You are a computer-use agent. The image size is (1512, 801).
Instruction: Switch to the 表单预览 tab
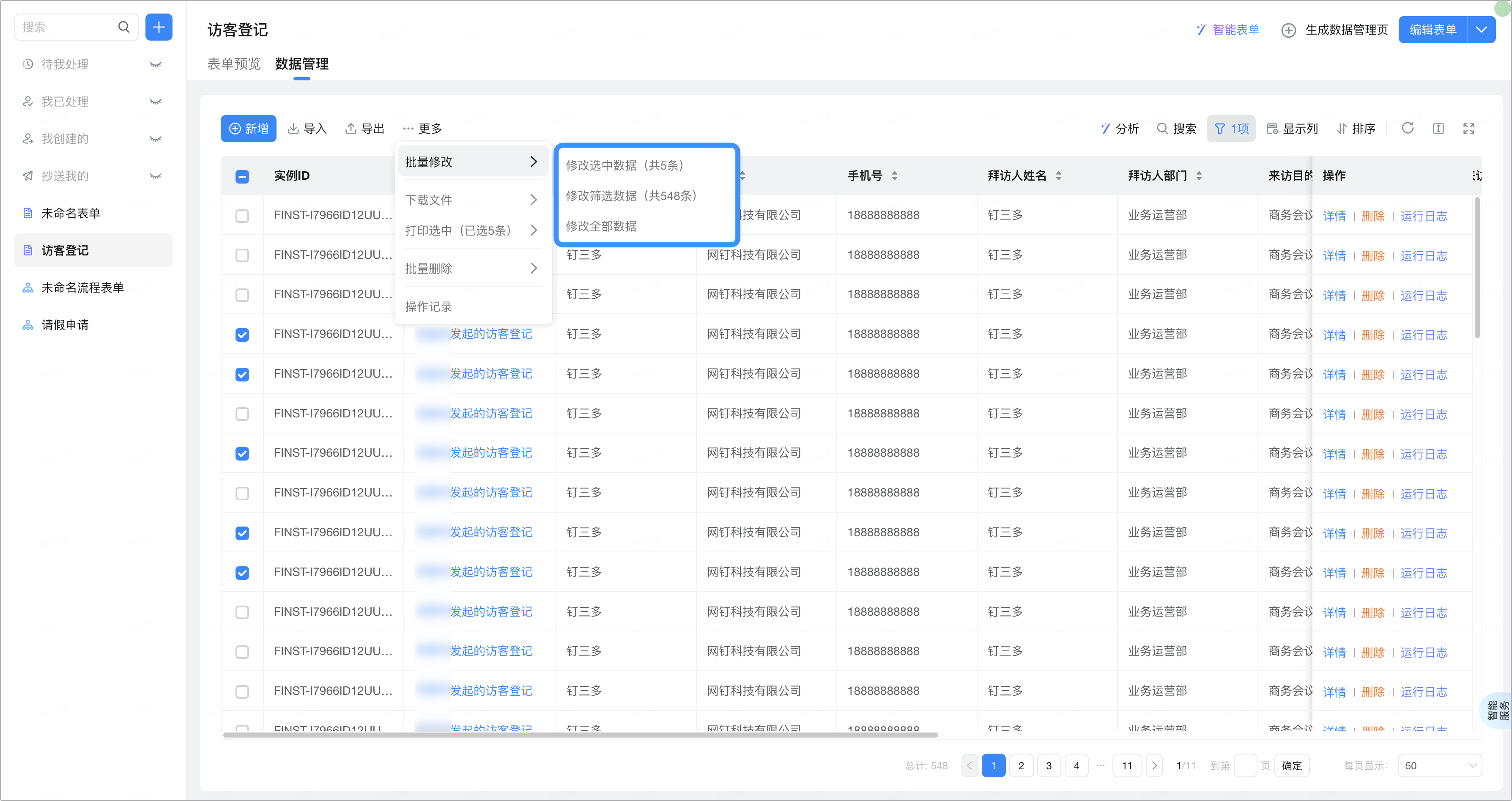(x=234, y=63)
